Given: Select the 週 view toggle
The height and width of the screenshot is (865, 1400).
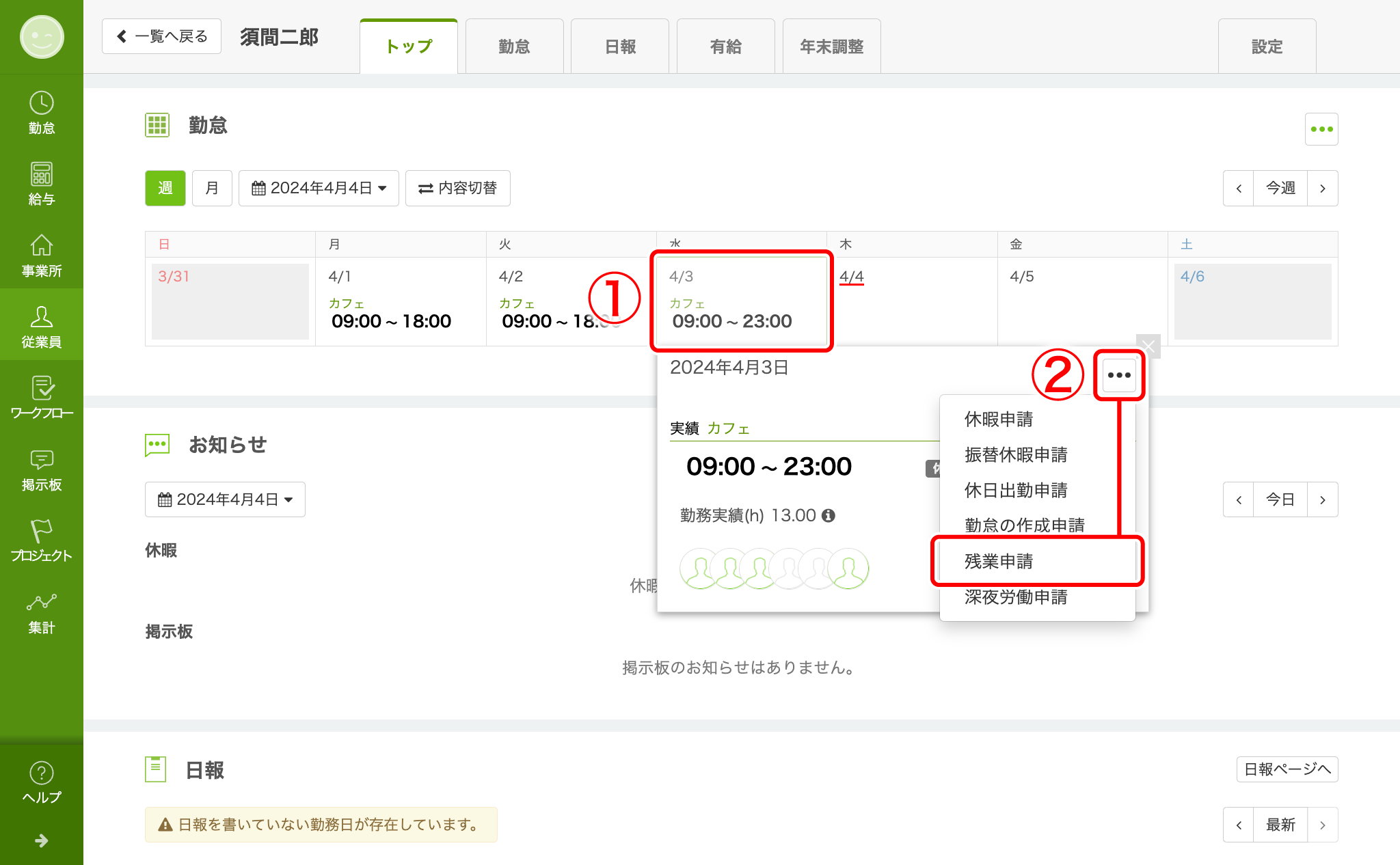Looking at the screenshot, I should tap(165, 188).
